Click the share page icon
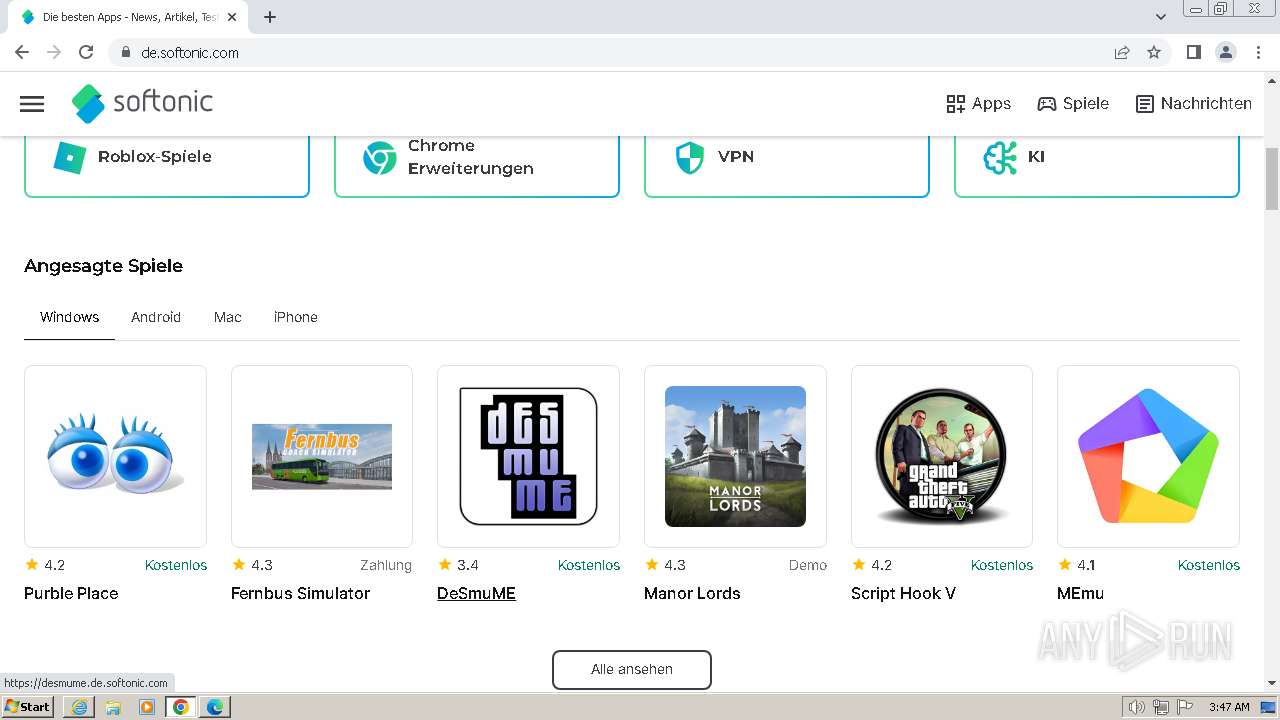Image resolution: width=1280 pixels, height=720 pixels. (1122, 52)
